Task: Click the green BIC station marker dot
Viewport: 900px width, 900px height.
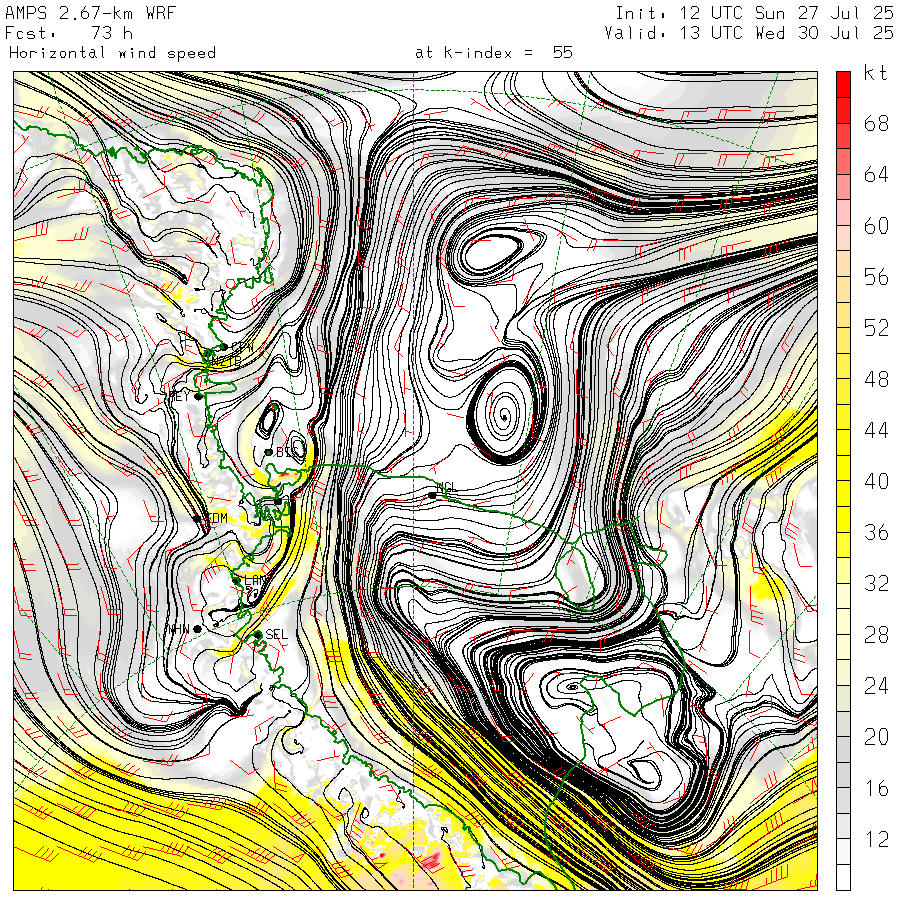Action: [x=268, y=452]
